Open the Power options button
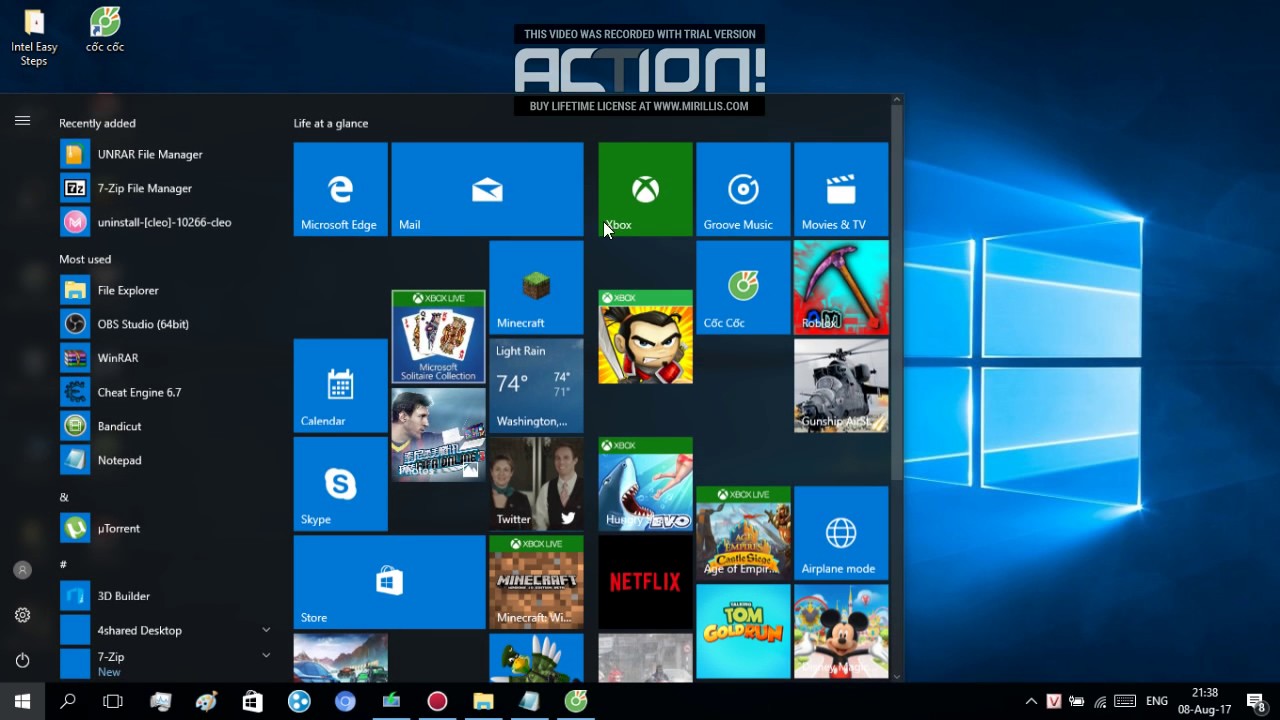This screenshot has height=720, width=1280. tap(22, 660)
